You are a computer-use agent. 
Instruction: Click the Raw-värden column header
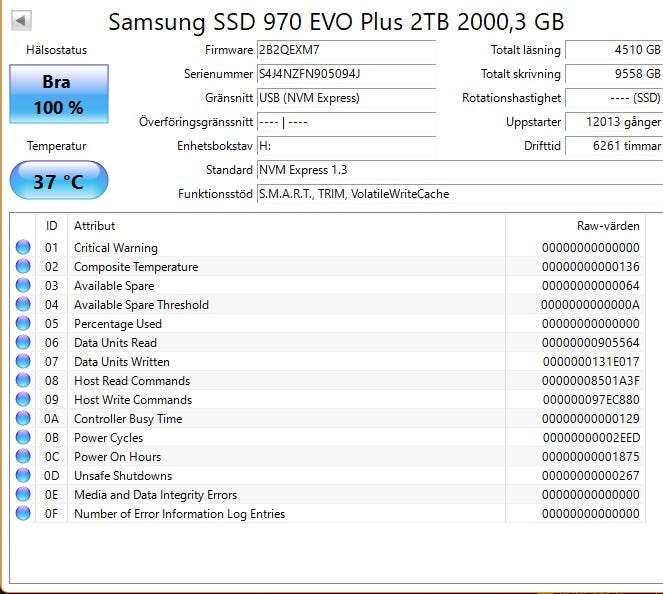coord(575,226)
